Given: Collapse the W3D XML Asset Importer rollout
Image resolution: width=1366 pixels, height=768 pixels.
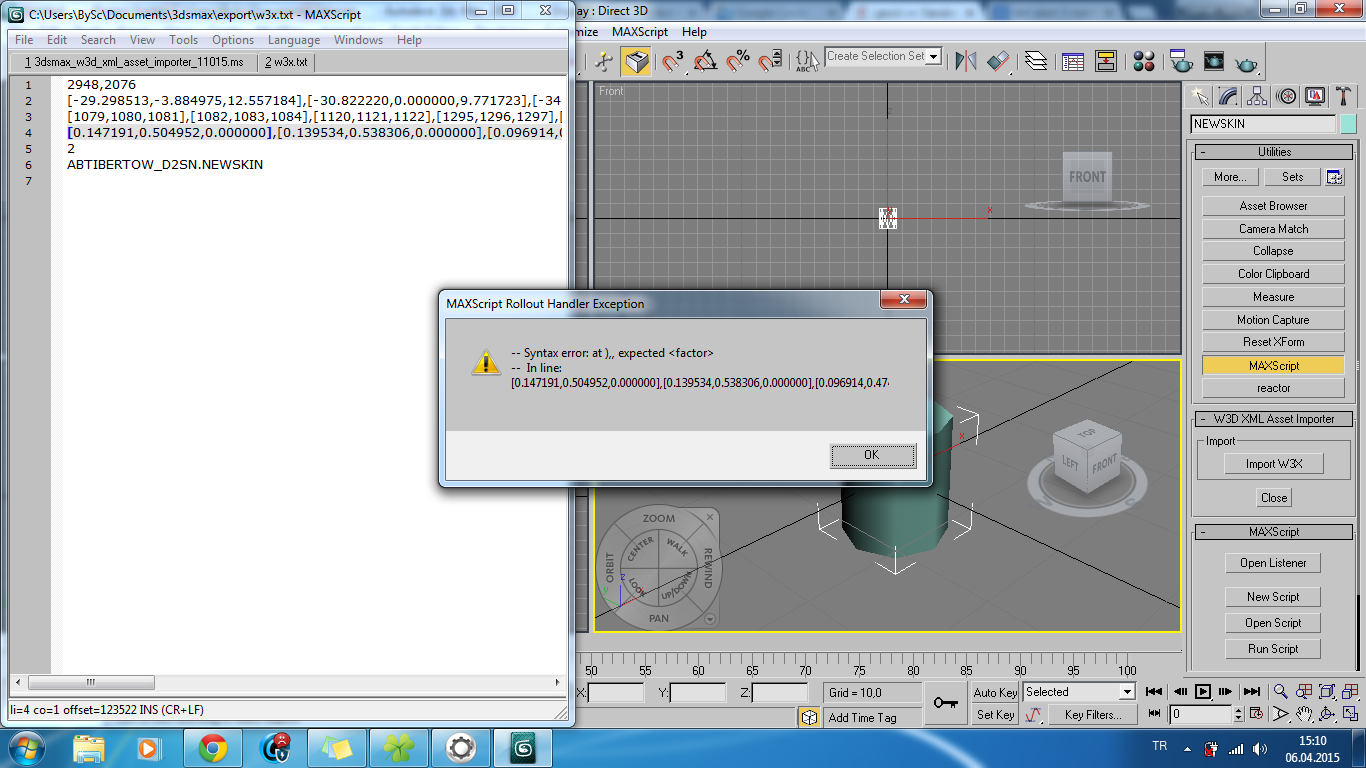Looking at the screenshot, I should coord(1274,419).
